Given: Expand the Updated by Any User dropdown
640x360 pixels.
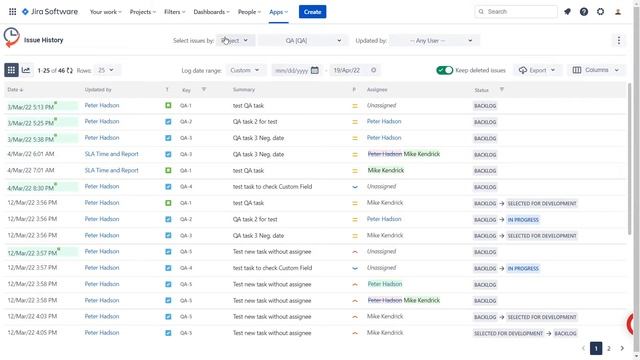Looking at the screenshot, I should tap(434, 40).
